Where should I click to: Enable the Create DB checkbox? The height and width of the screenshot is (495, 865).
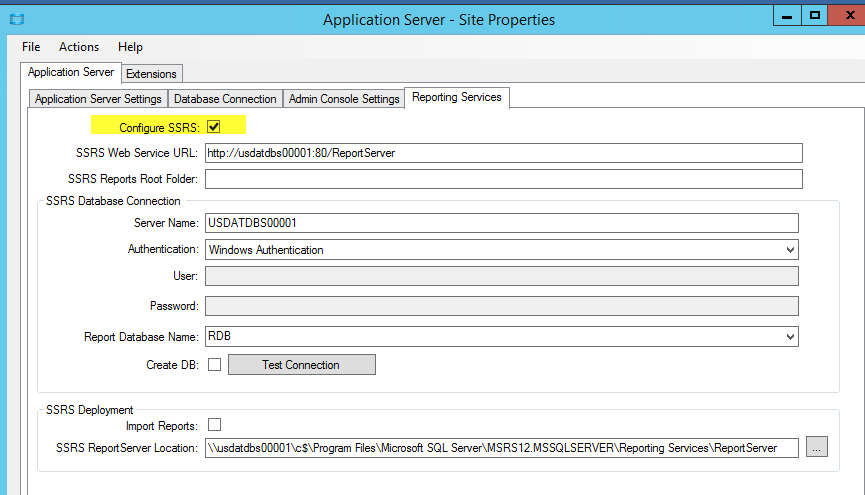(215, 365)
